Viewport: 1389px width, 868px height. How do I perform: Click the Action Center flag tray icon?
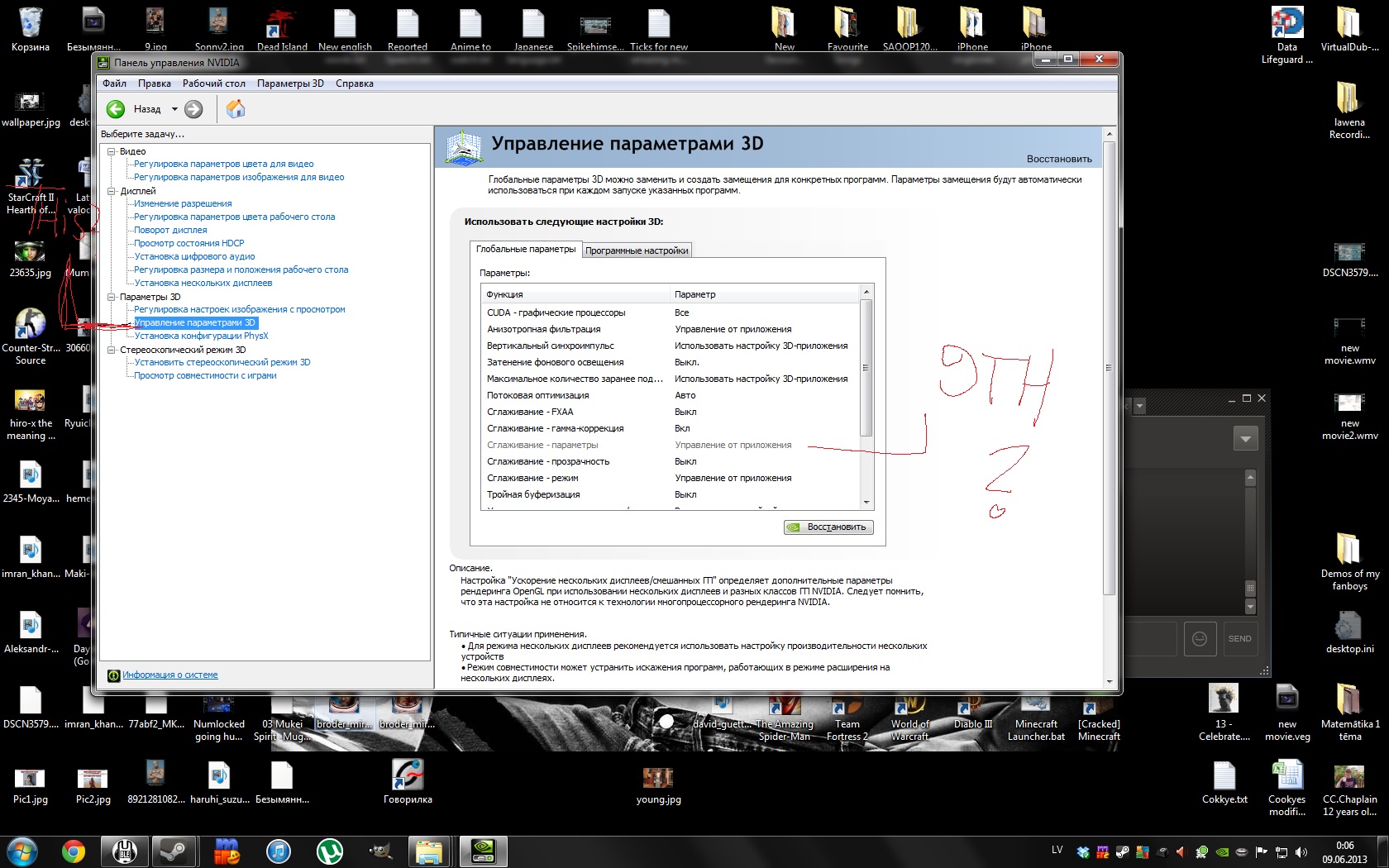1262,851
